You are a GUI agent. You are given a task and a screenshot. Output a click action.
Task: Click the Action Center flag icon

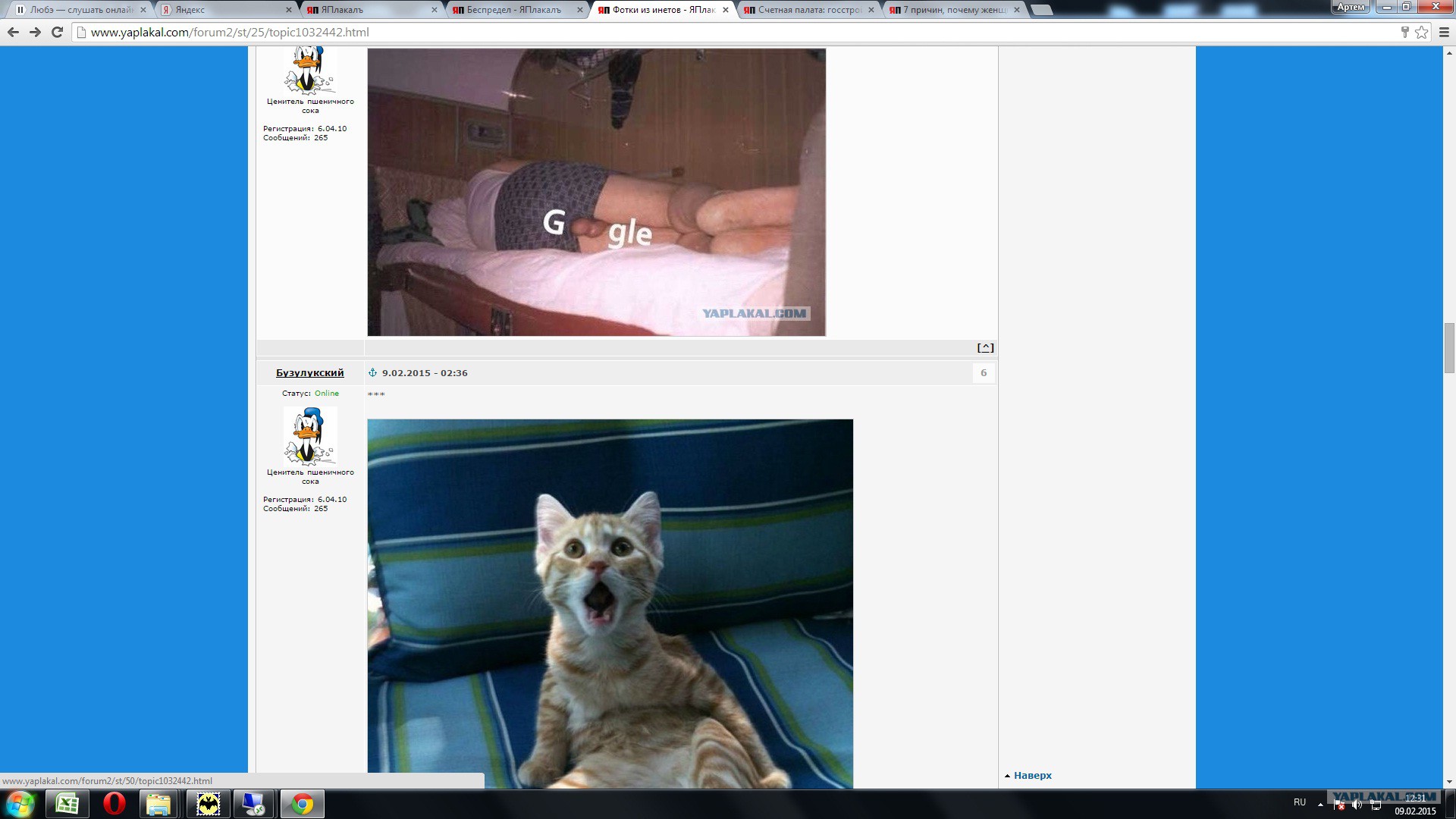[1339, 804]
